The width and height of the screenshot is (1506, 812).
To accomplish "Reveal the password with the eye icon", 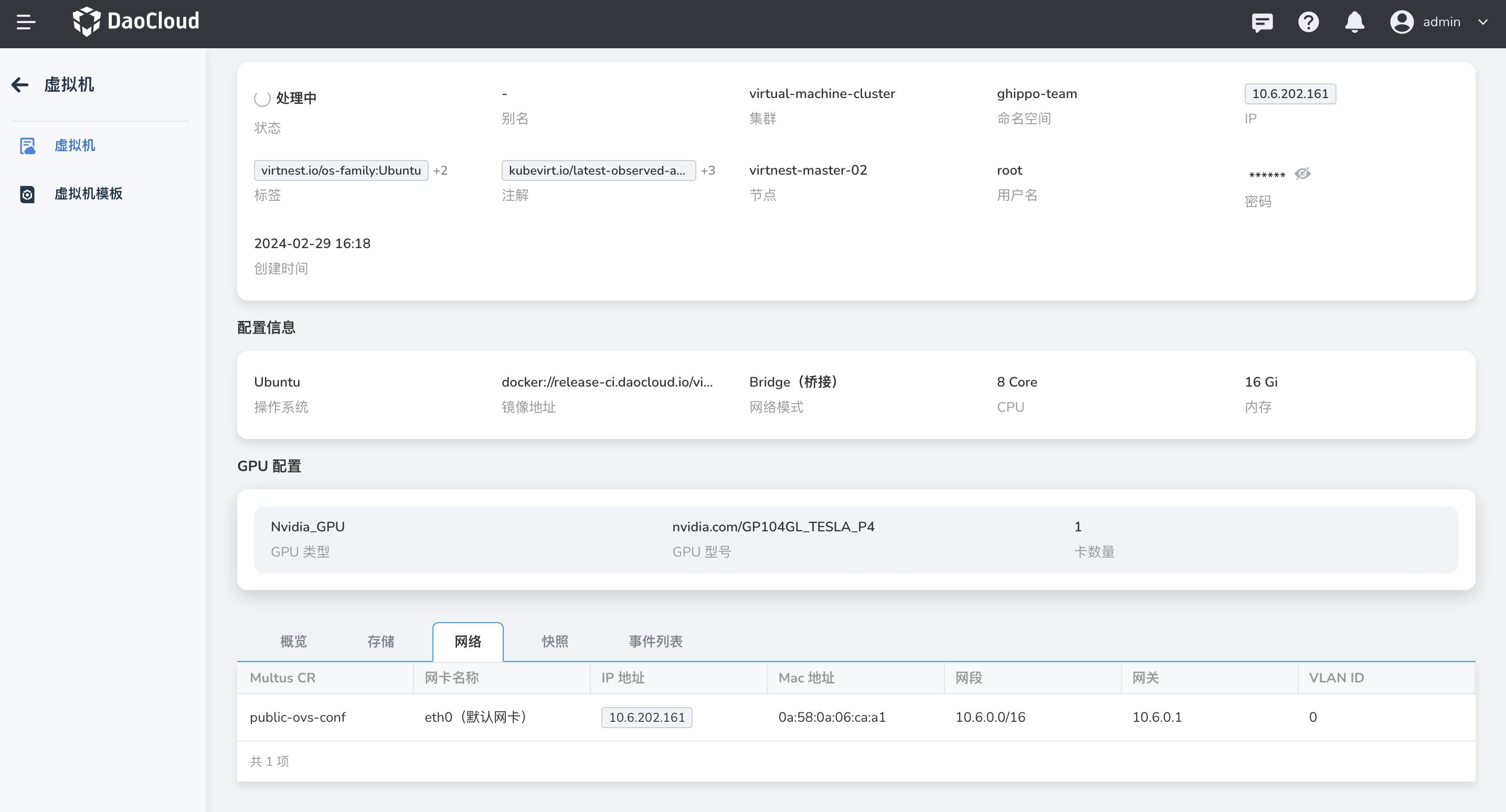I will (x=1302, y=174).
